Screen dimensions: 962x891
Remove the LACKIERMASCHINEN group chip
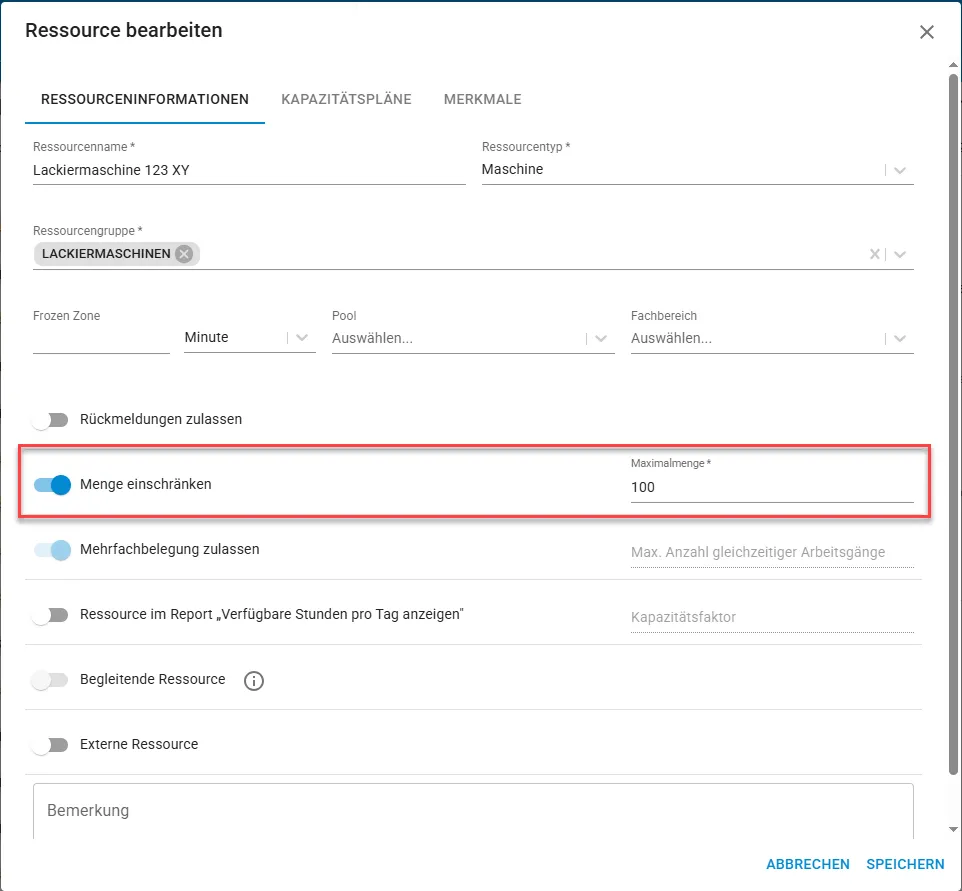pos(184,254)
